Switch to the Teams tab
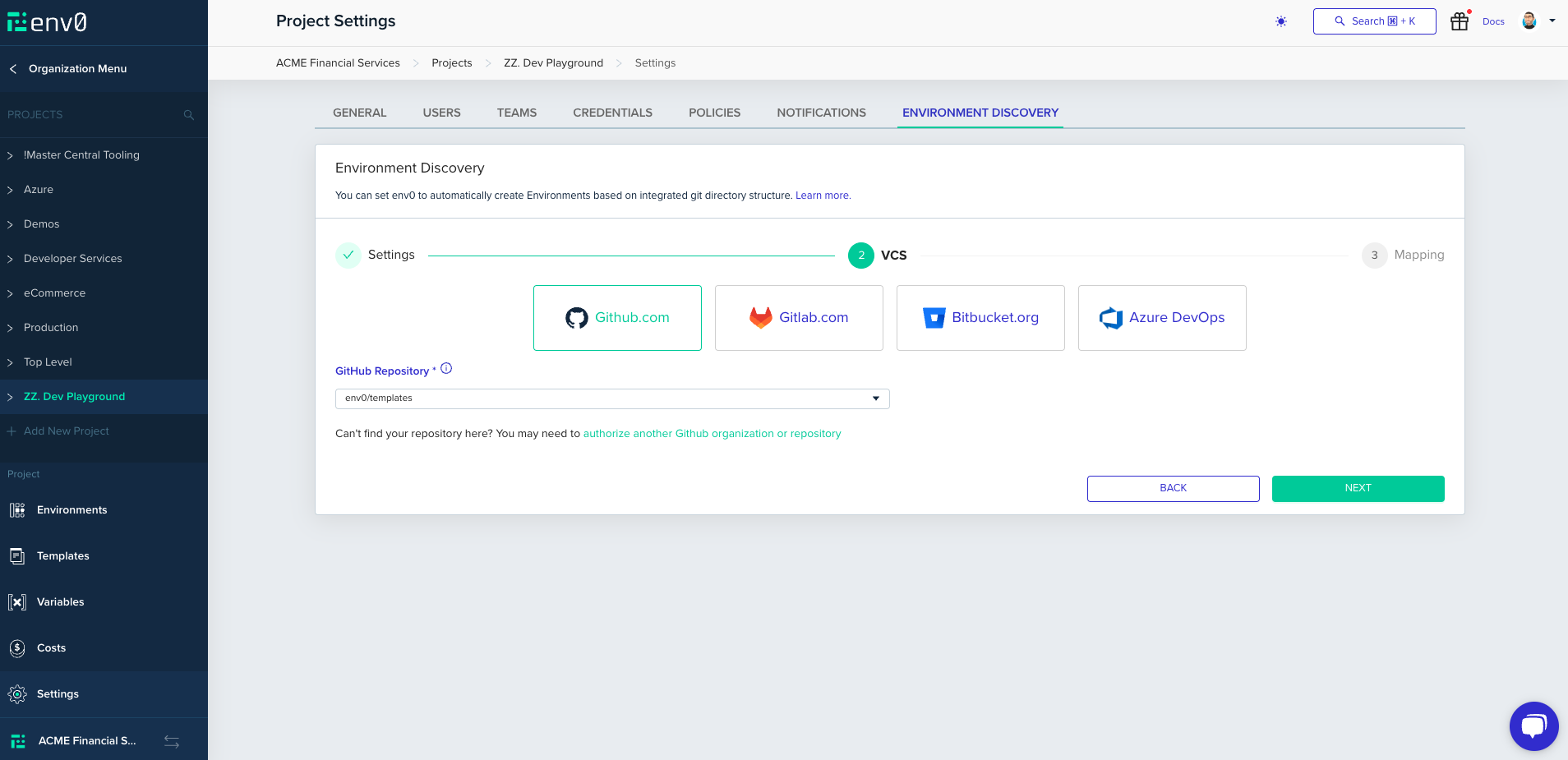The width and height of the screenshot is (1568, 760). [517, 113]
